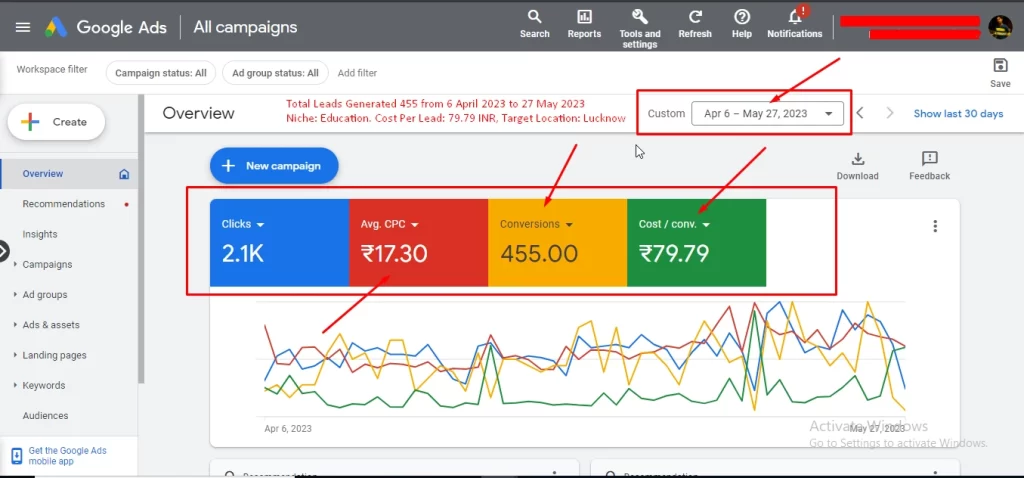Click Show last 30 days link
The width and height of the screenshot is (1024, 478).
click(x=958, y=114)
